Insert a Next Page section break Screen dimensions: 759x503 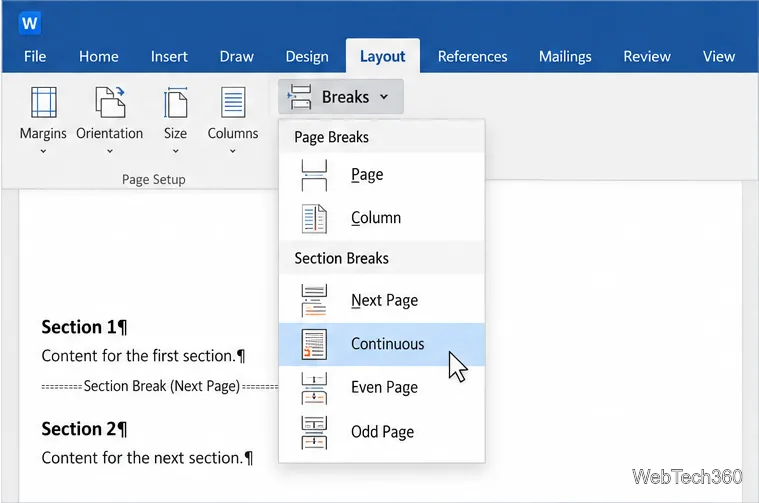click(x=381, y=301)
